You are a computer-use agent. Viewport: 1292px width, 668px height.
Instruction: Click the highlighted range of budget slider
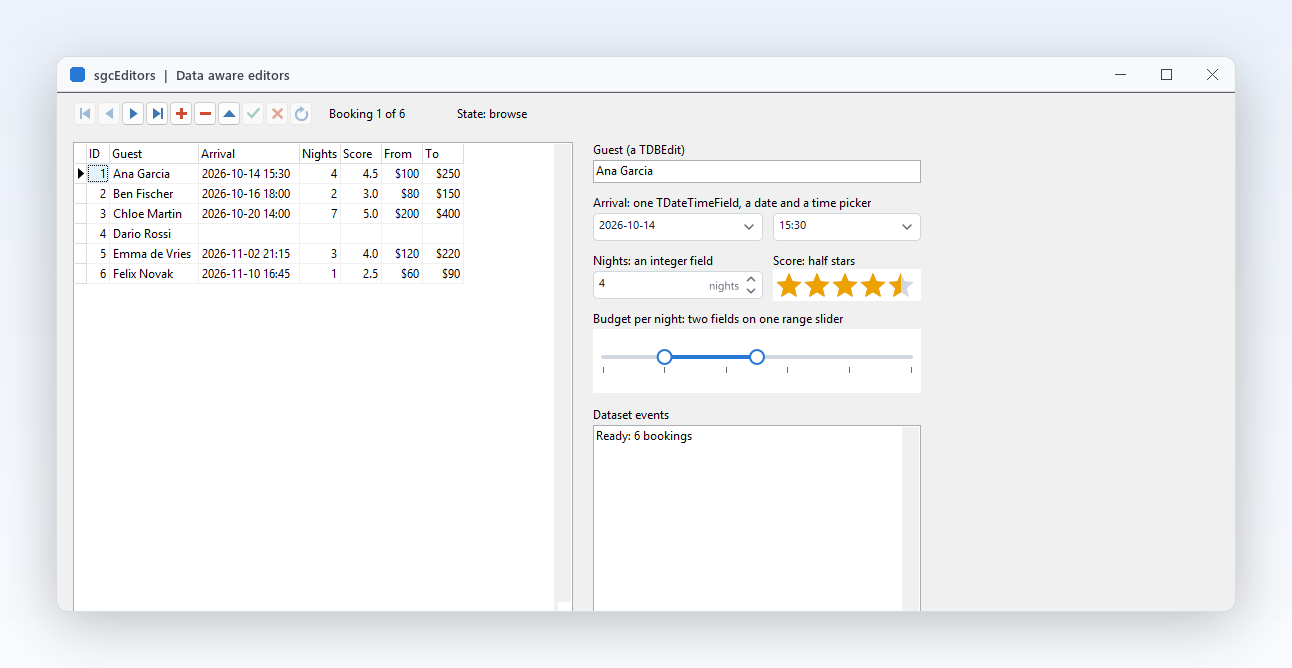tap(710, 357)
